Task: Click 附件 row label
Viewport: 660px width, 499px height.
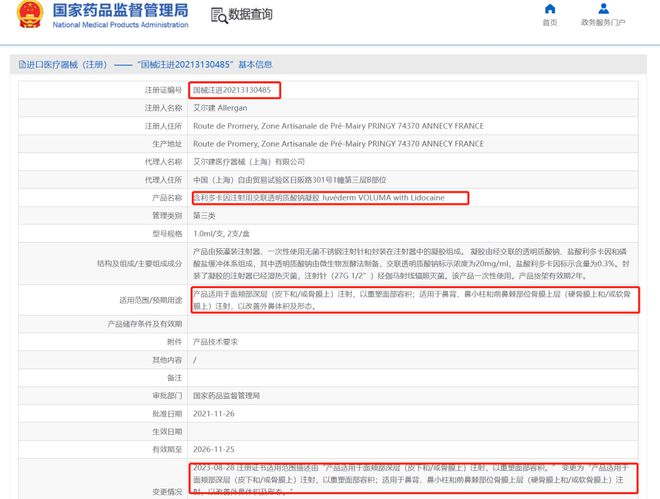Action: coord(175,342)
